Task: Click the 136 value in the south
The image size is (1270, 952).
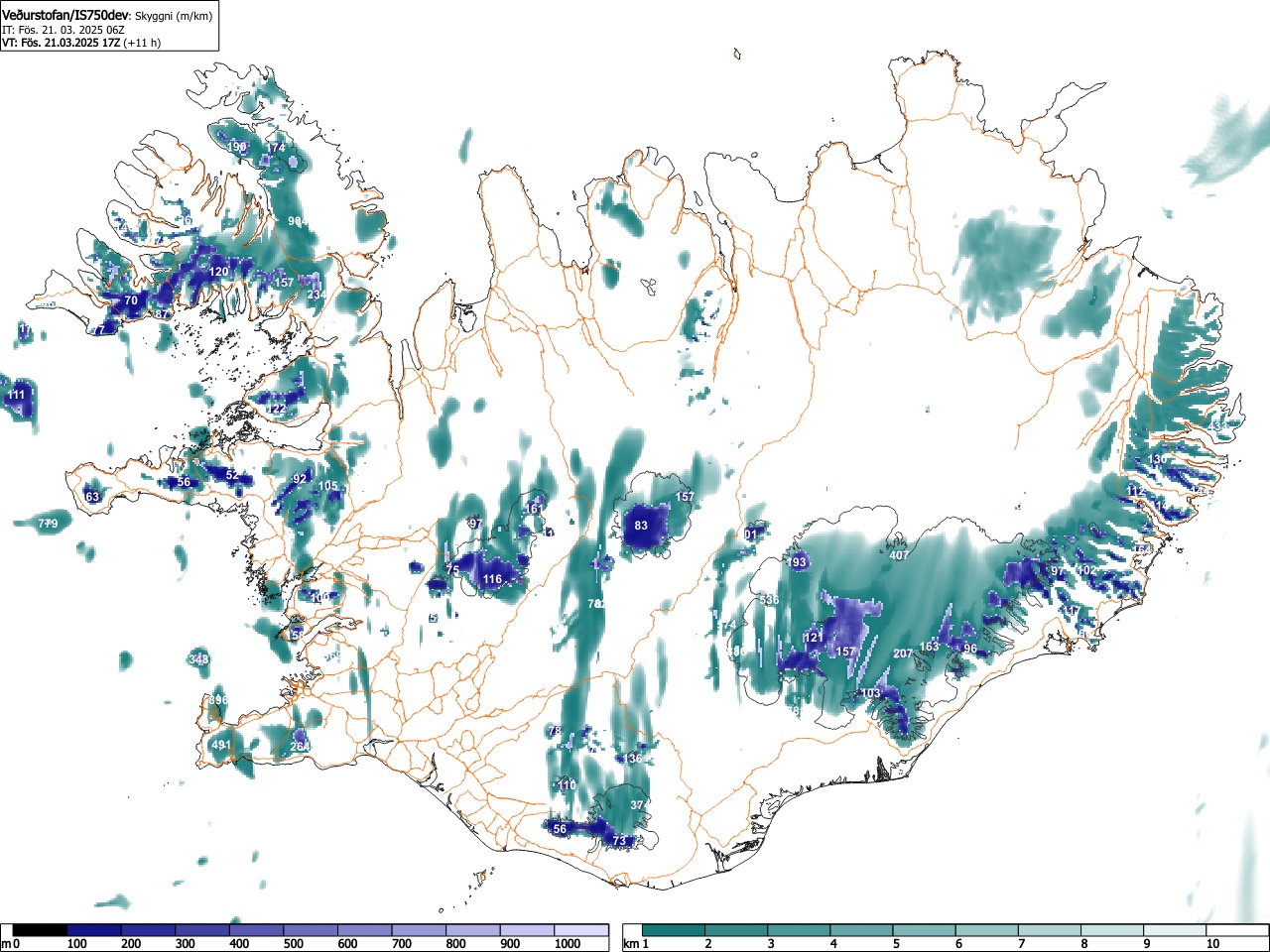Action: pos(633,759)
